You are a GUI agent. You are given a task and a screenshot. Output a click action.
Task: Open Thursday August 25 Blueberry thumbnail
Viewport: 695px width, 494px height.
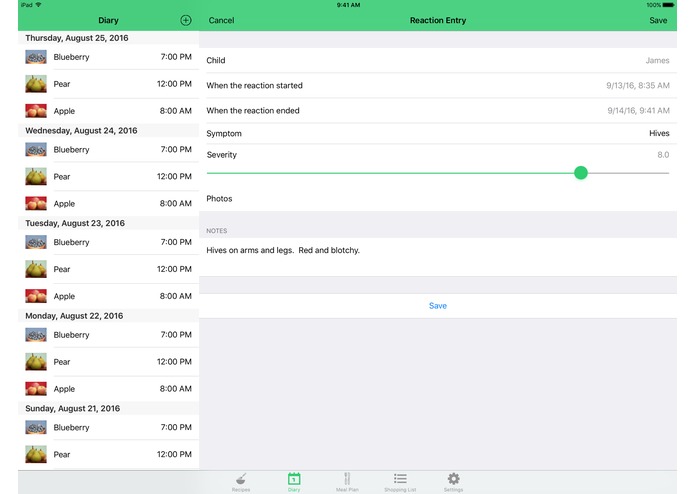pyautogui.click(x=36, y=57)
